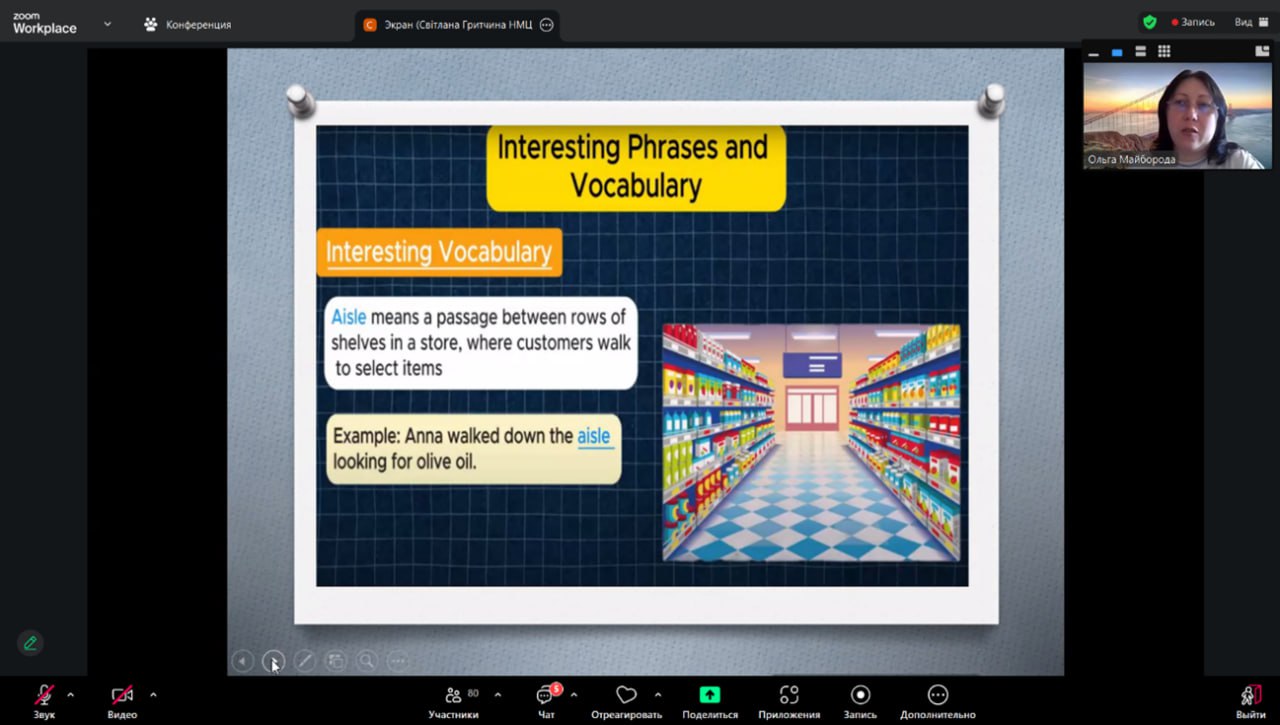
Task: Unmute the microphone with the Звук button
Action: (x=44, y=696)
